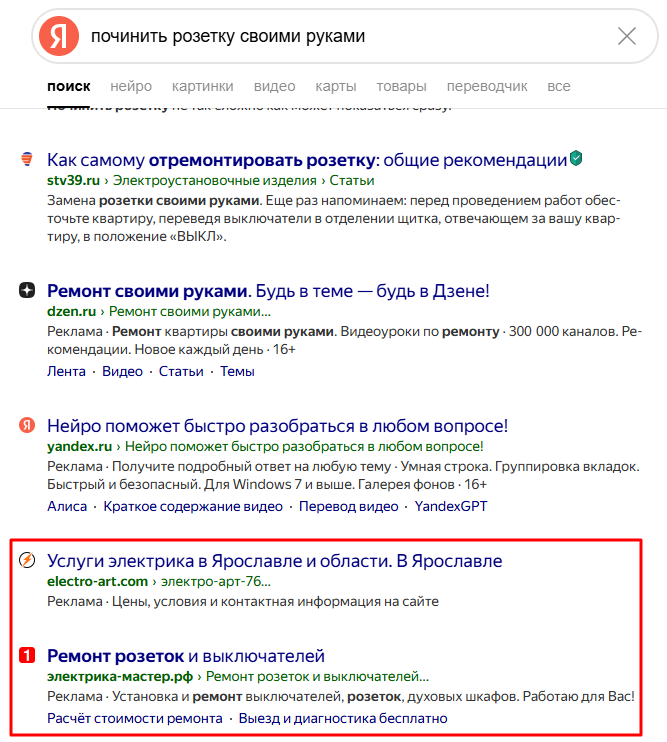Switch to the нейро tab

coord(131,86)
